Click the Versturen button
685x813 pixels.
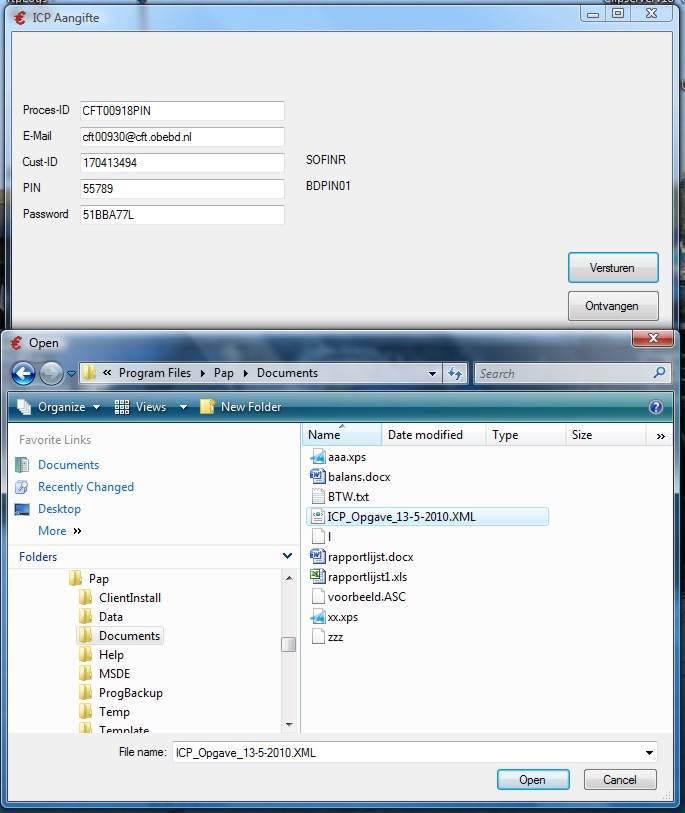[613, 268]
